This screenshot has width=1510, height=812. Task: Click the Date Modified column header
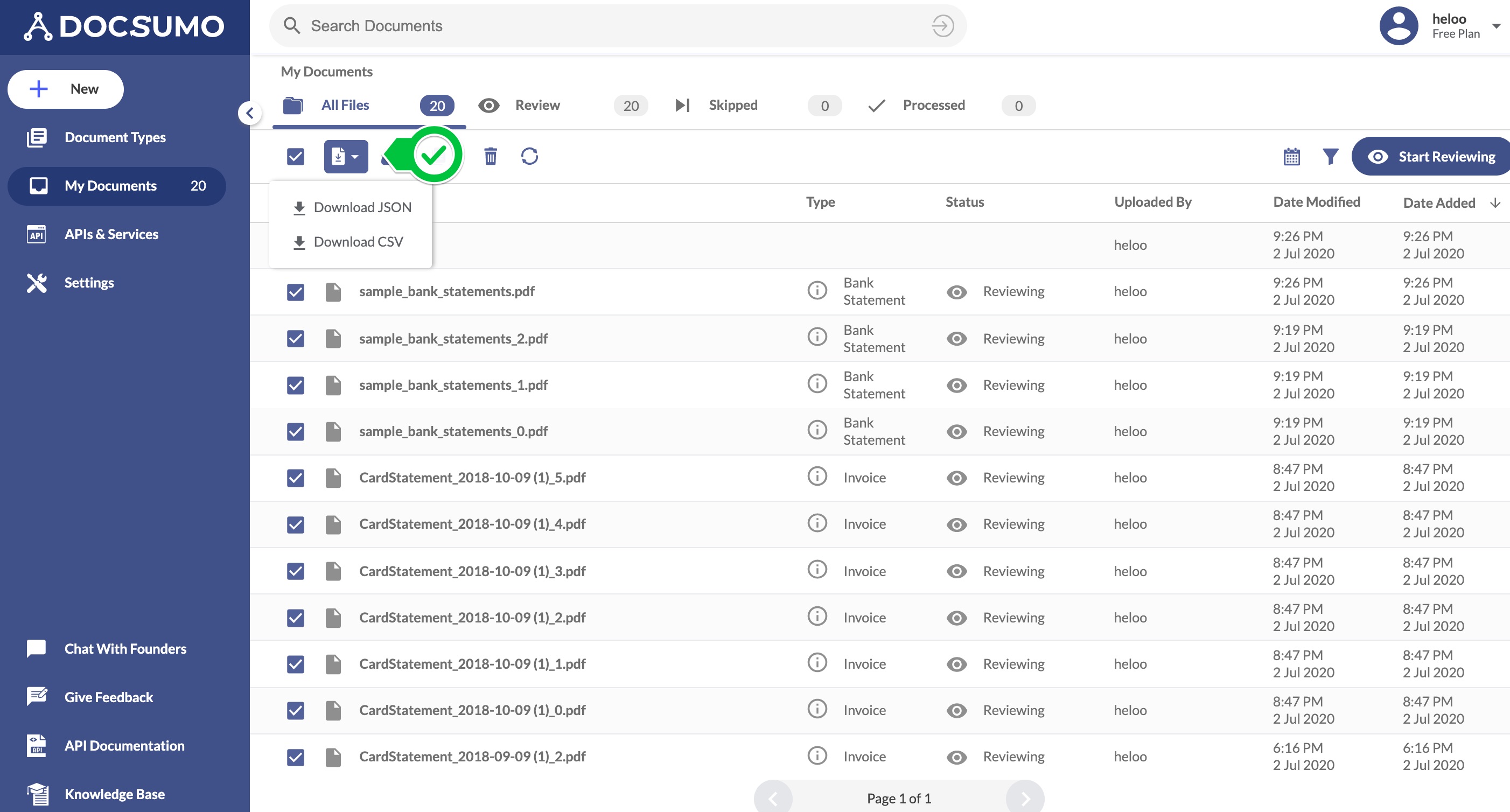coord(1317,202)
